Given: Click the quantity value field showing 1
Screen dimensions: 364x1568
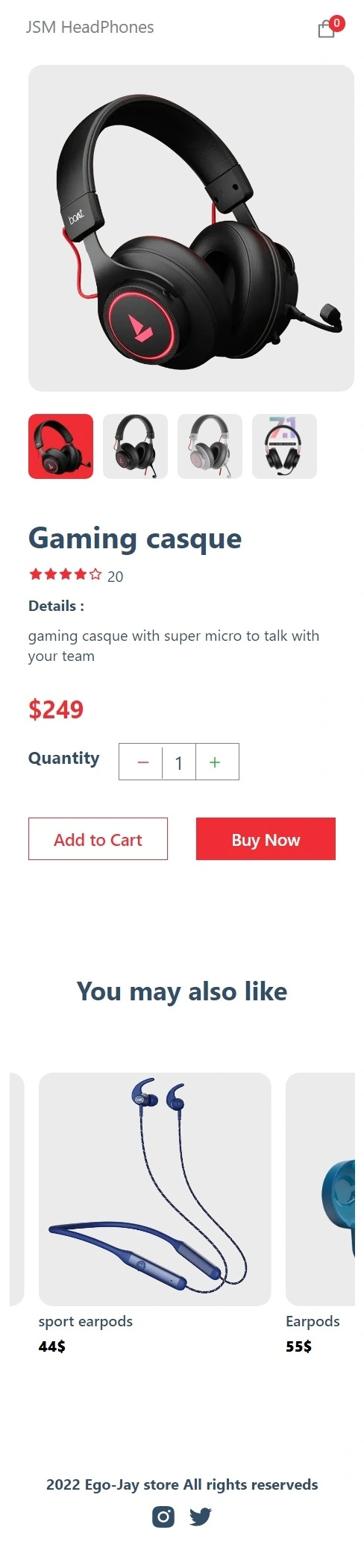Looking at the screenshot, I should [179, 762].
